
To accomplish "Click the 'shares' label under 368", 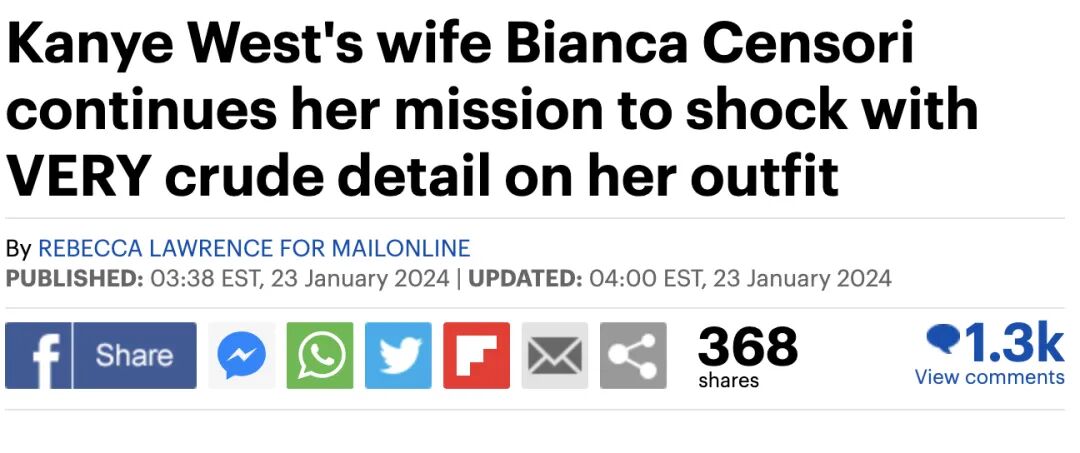I will tap(728, 381).
